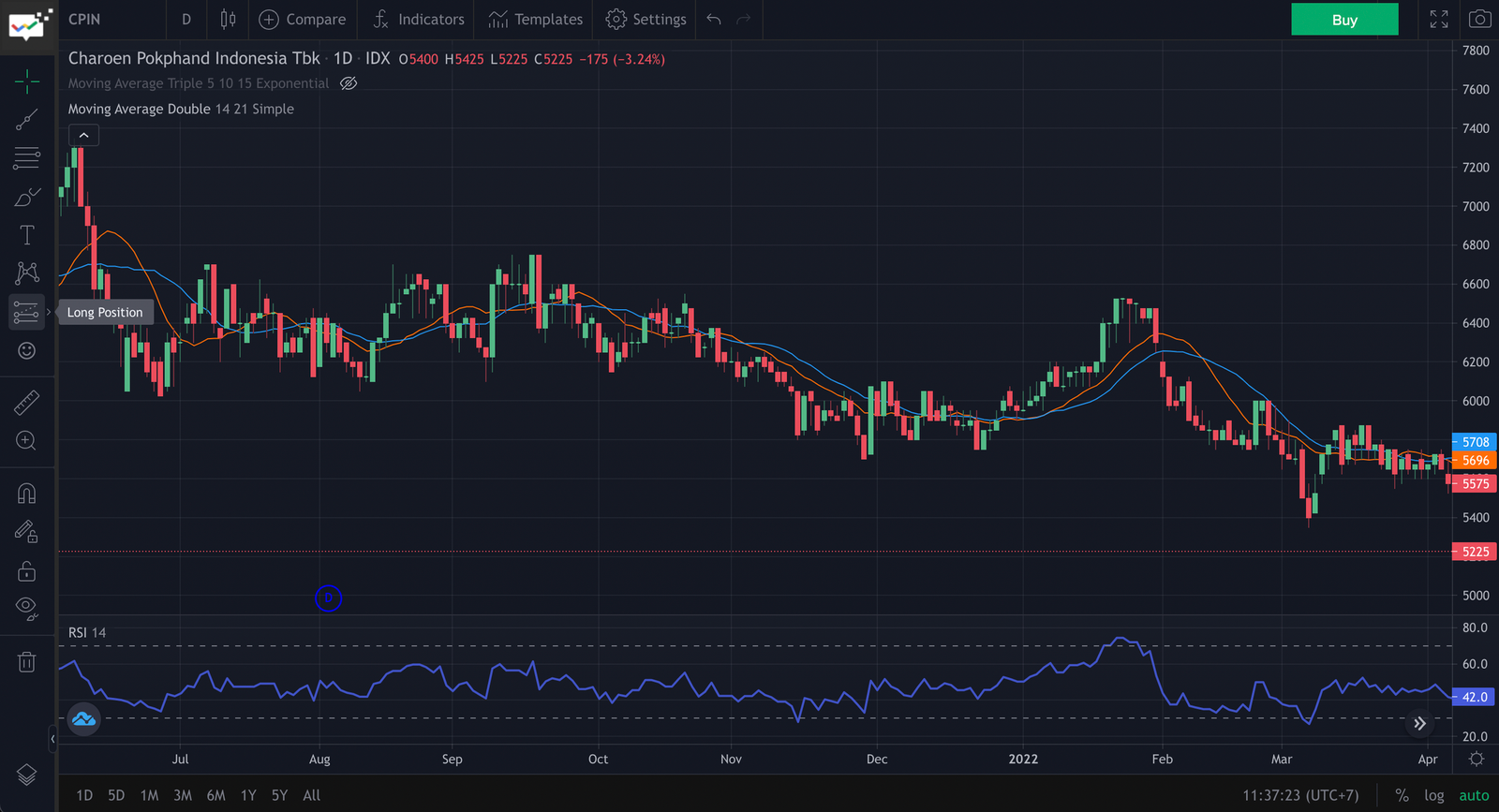Open the text annotation tool
1499x812 pixels.
(27, 235)
